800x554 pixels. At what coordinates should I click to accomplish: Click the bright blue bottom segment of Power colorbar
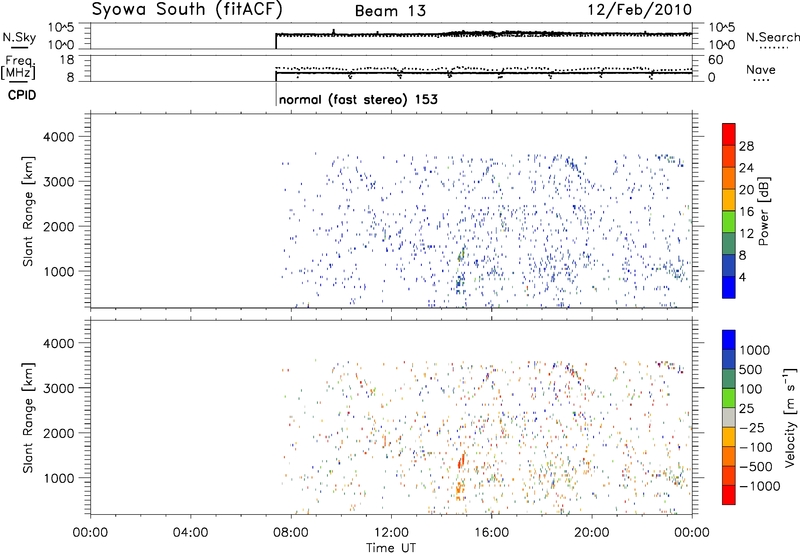click(x=729, y=287)
